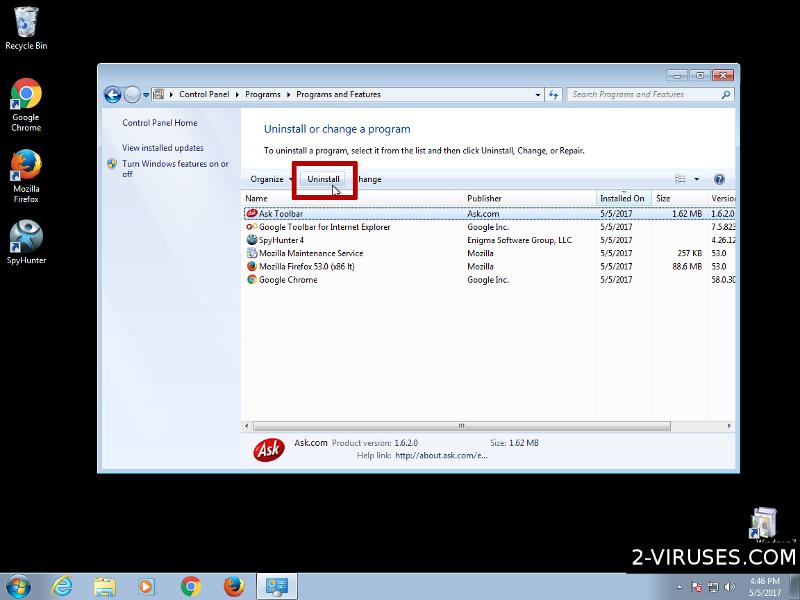Launch Internet Explorer from taskbar

[62, 585]
